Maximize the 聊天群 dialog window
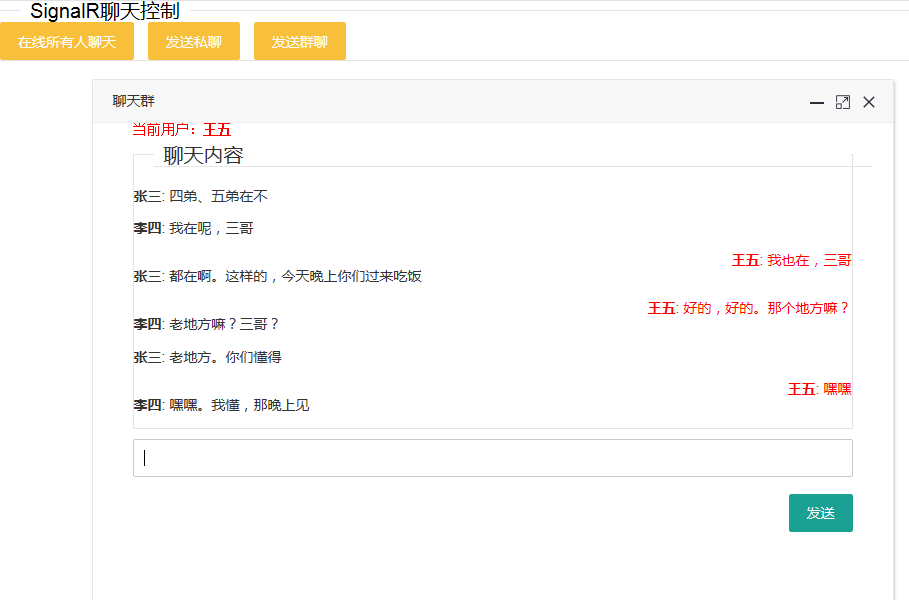The image size is (909, 600). click(x=843, y=103)
